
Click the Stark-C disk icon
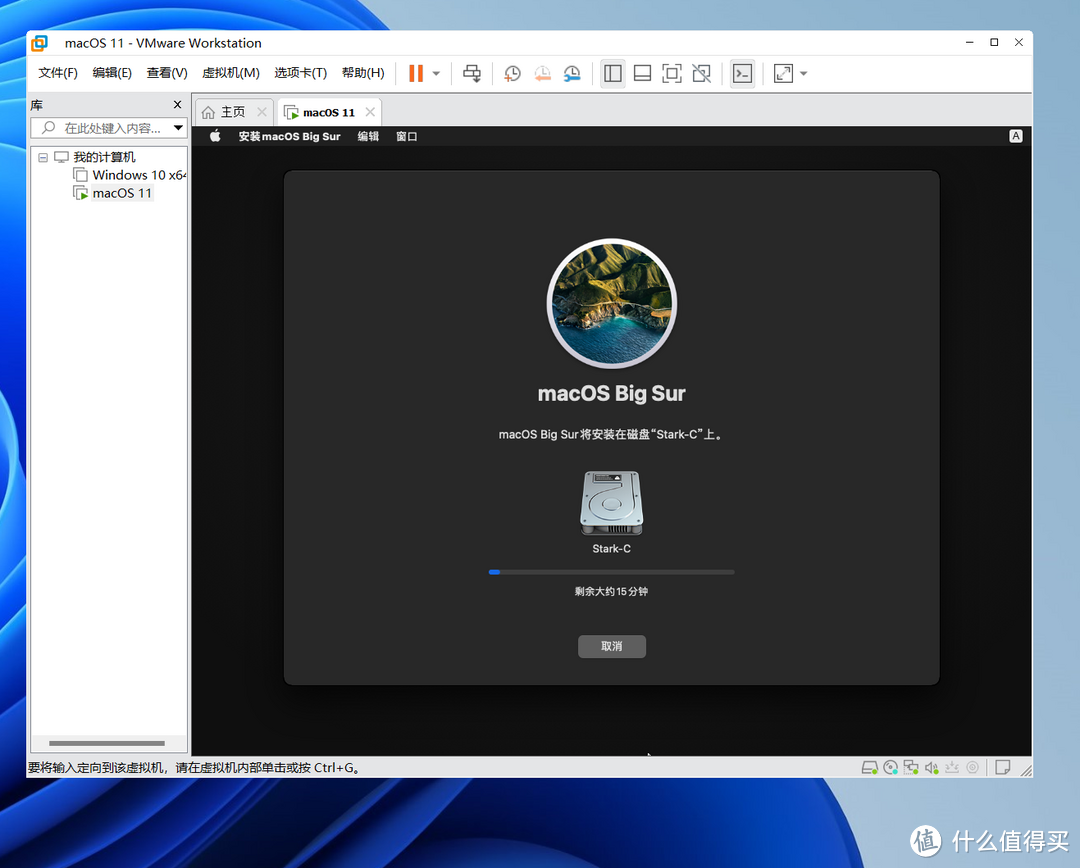click(x=612, y=503)
